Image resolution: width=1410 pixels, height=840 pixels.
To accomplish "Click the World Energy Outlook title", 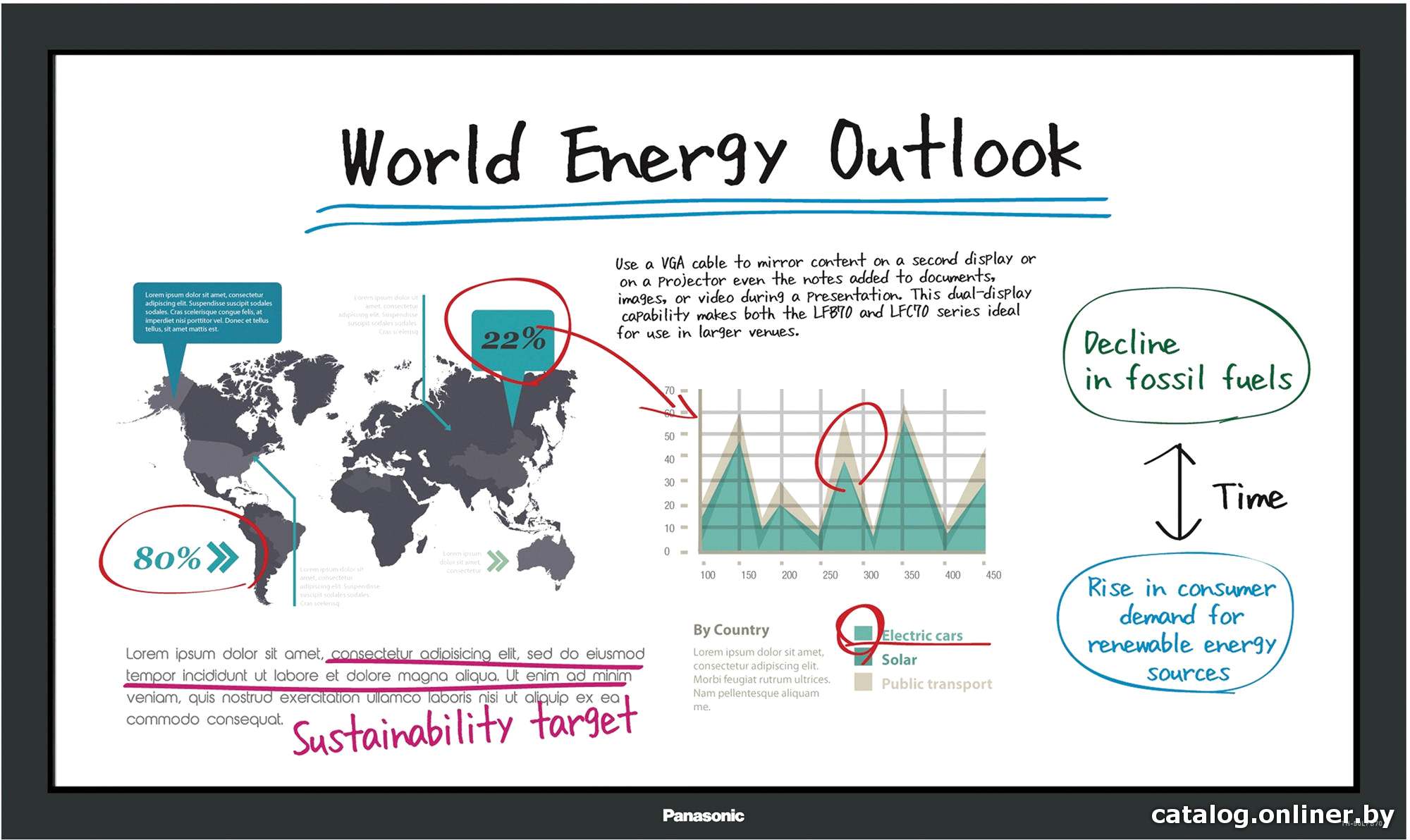I will pos(711,152).
